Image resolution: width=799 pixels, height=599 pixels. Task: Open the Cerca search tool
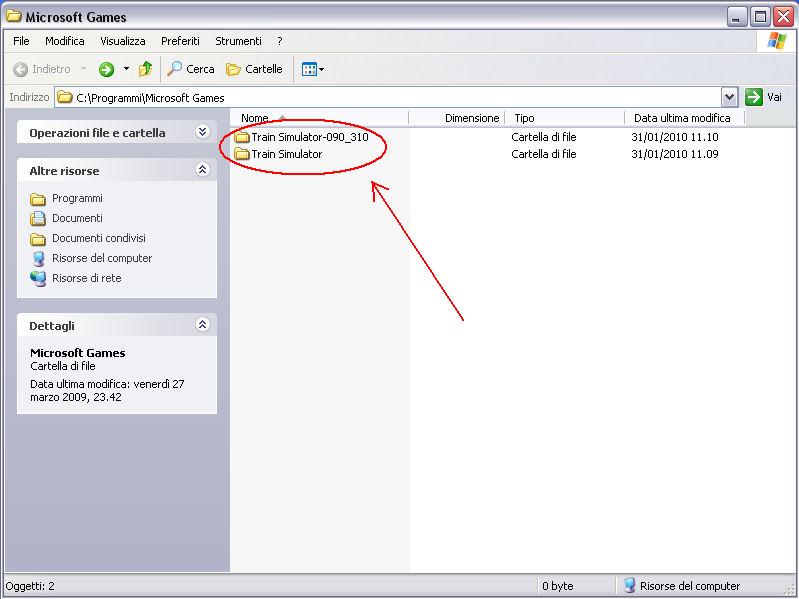(191, 69)
